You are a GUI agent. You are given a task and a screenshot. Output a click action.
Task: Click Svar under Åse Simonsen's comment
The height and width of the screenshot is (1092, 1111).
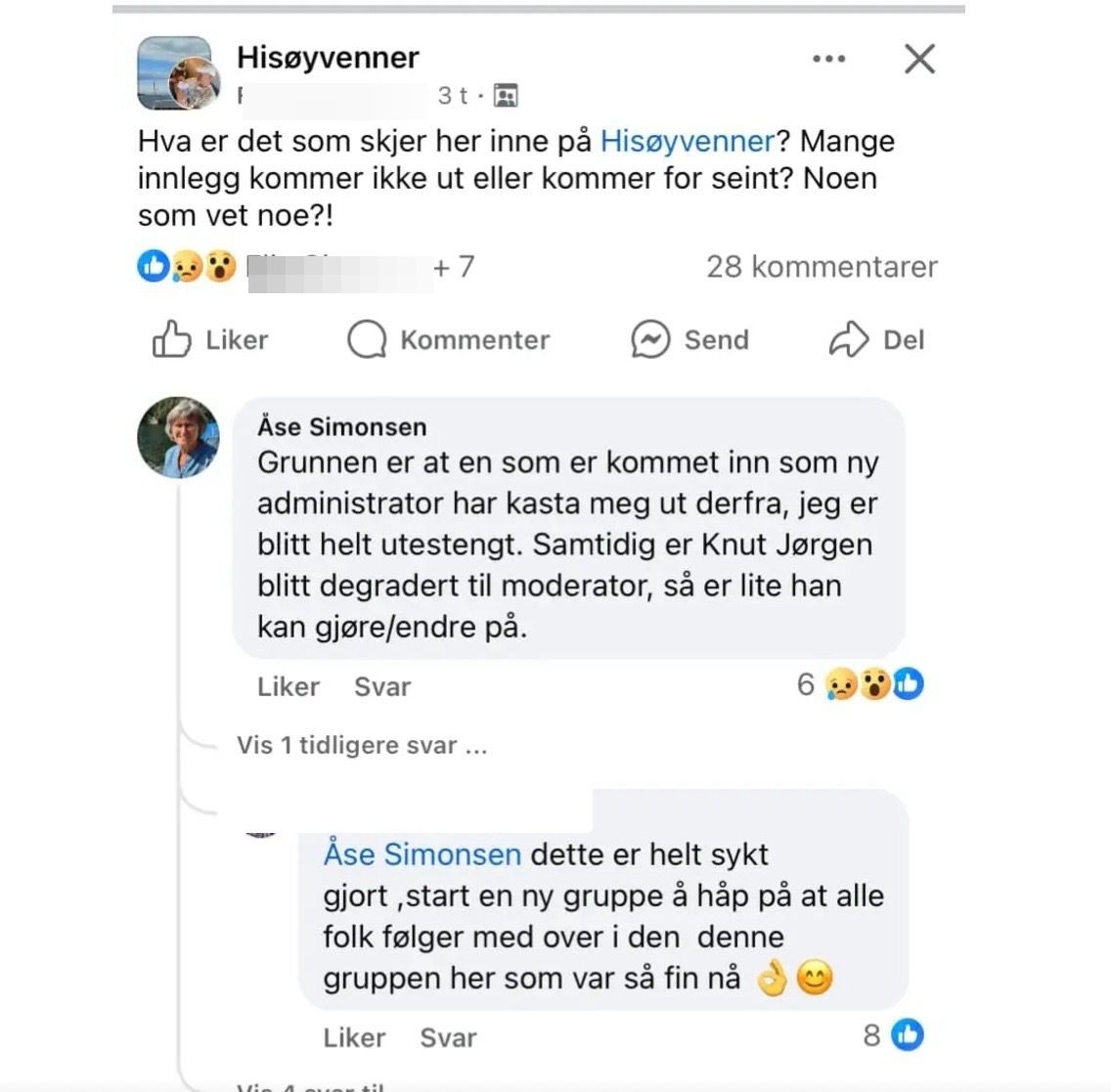click(382, 687)
